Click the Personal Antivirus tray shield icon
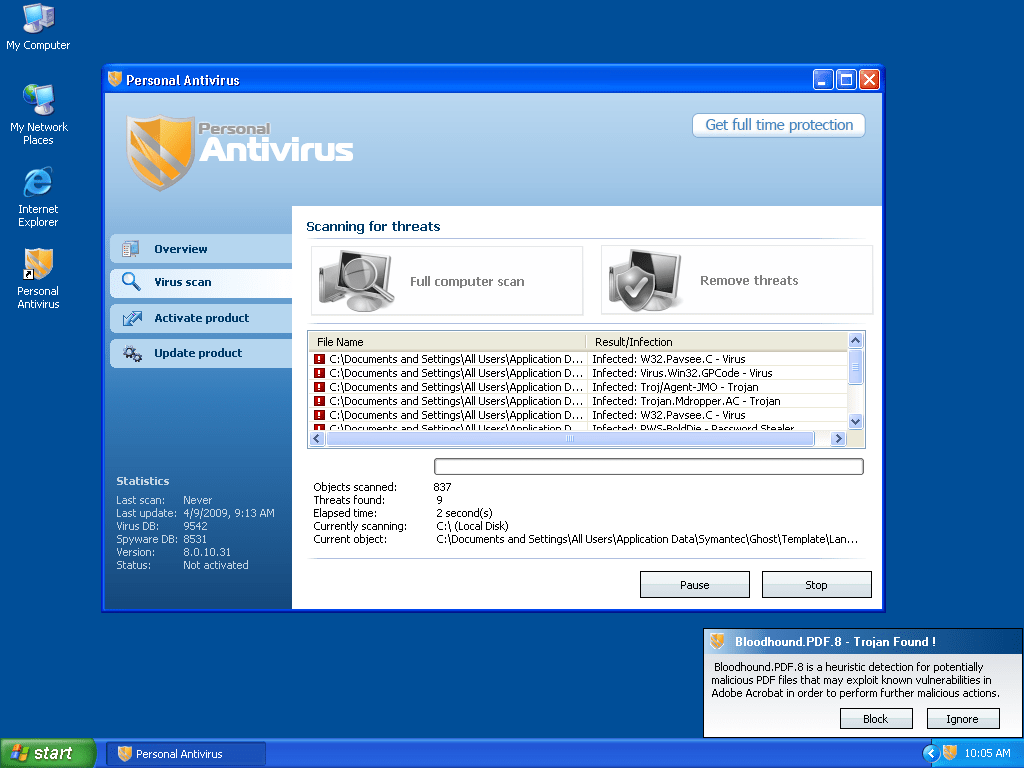 tap(950, 753)
